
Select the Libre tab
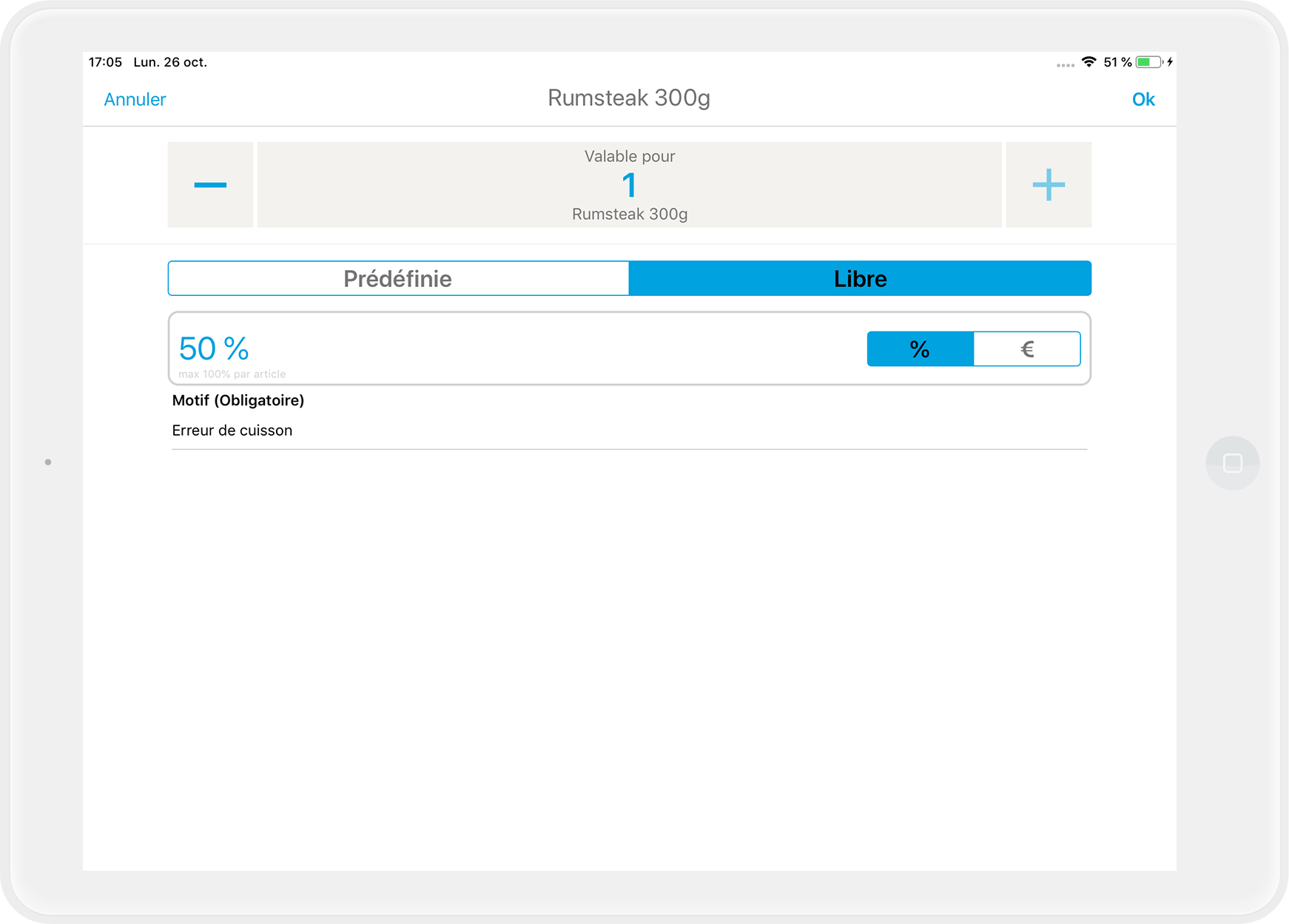click(860, 278)
